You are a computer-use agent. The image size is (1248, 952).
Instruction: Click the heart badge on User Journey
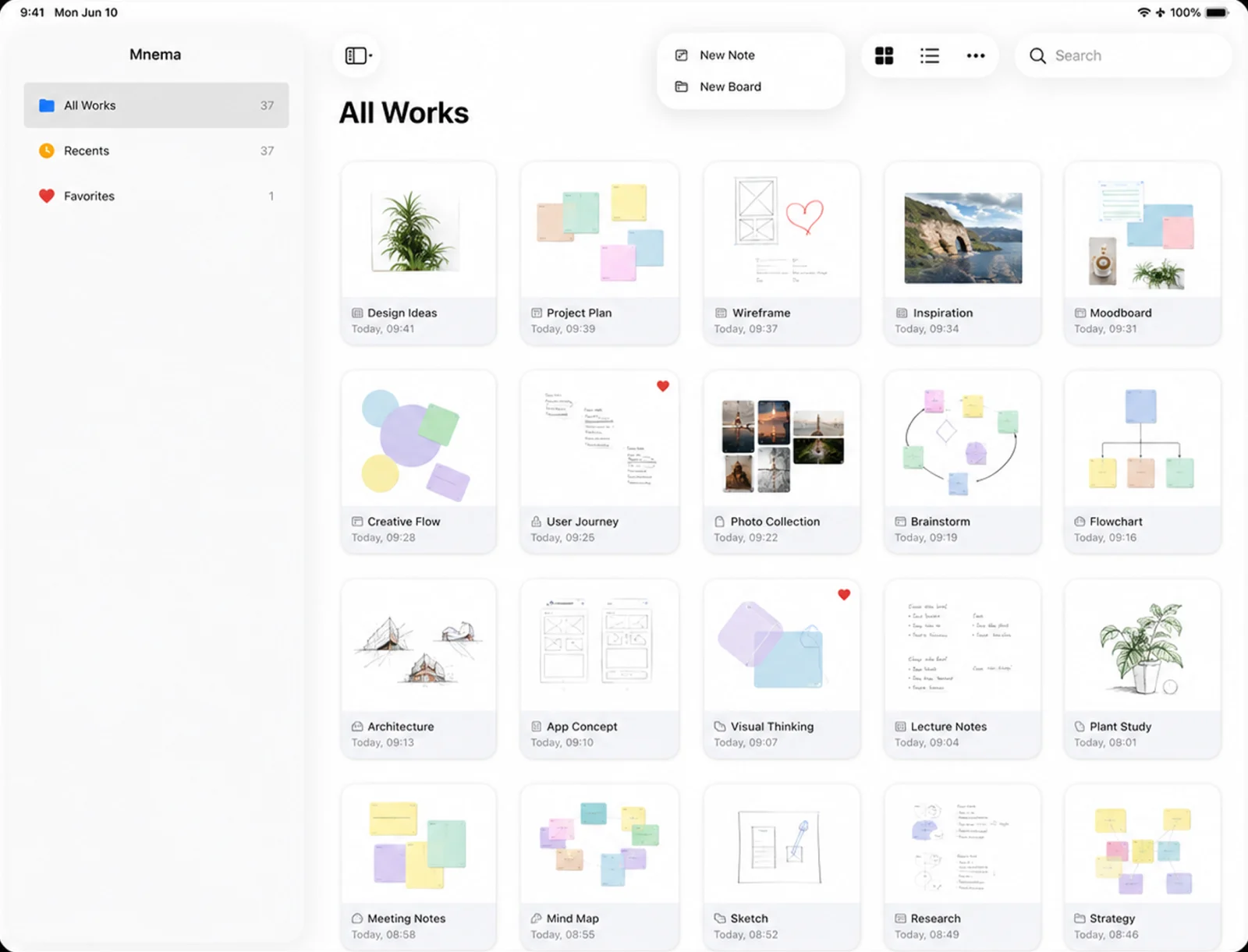(663, 386)
